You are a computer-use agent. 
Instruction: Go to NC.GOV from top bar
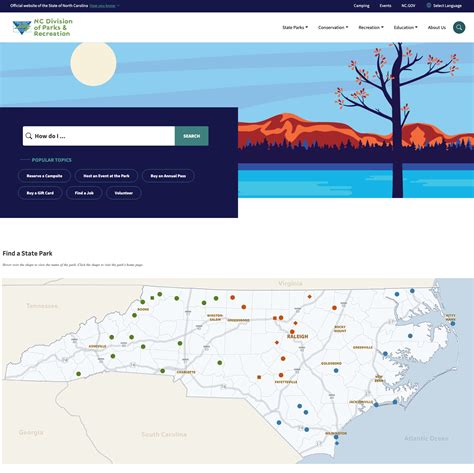408,6
